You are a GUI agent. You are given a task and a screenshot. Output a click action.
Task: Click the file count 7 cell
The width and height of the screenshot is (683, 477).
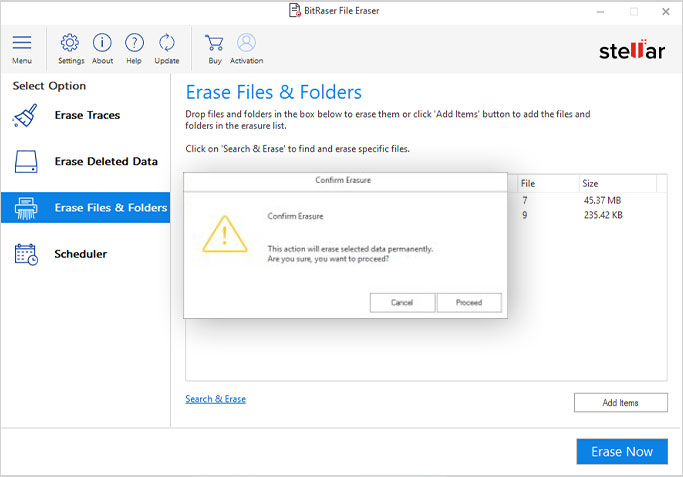coord(524,200)
